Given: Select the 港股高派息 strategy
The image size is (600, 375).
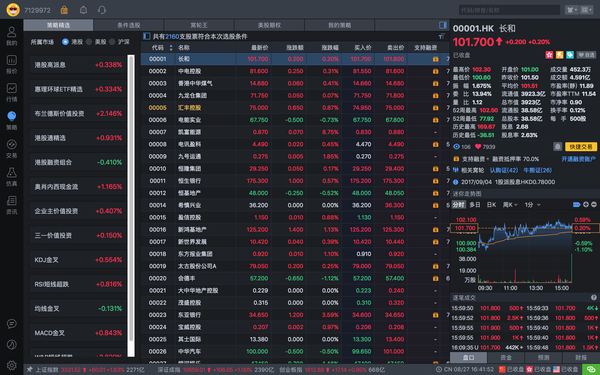Looking at the screenshot, I should [x=78, y=65].
